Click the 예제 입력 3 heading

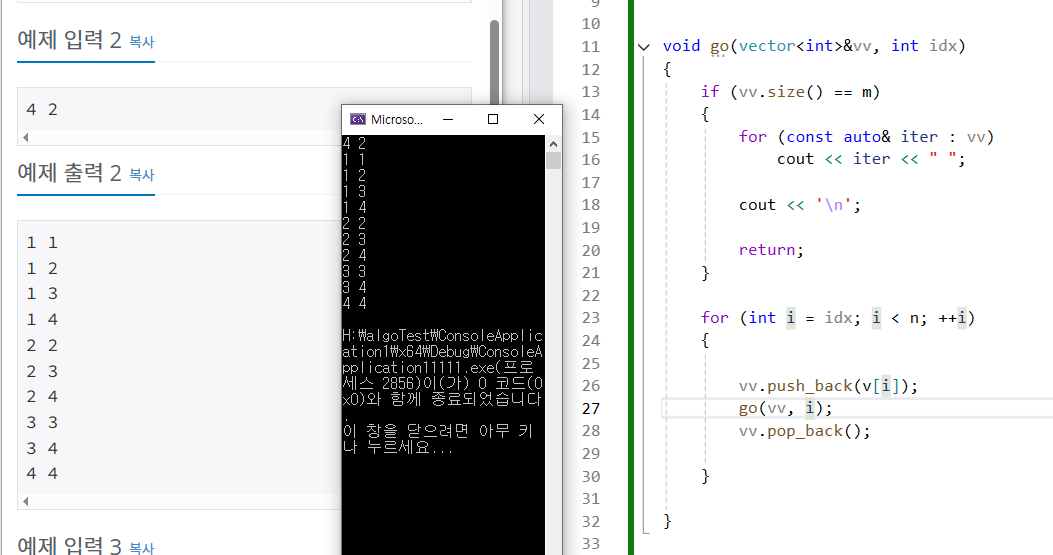point(69,546)
